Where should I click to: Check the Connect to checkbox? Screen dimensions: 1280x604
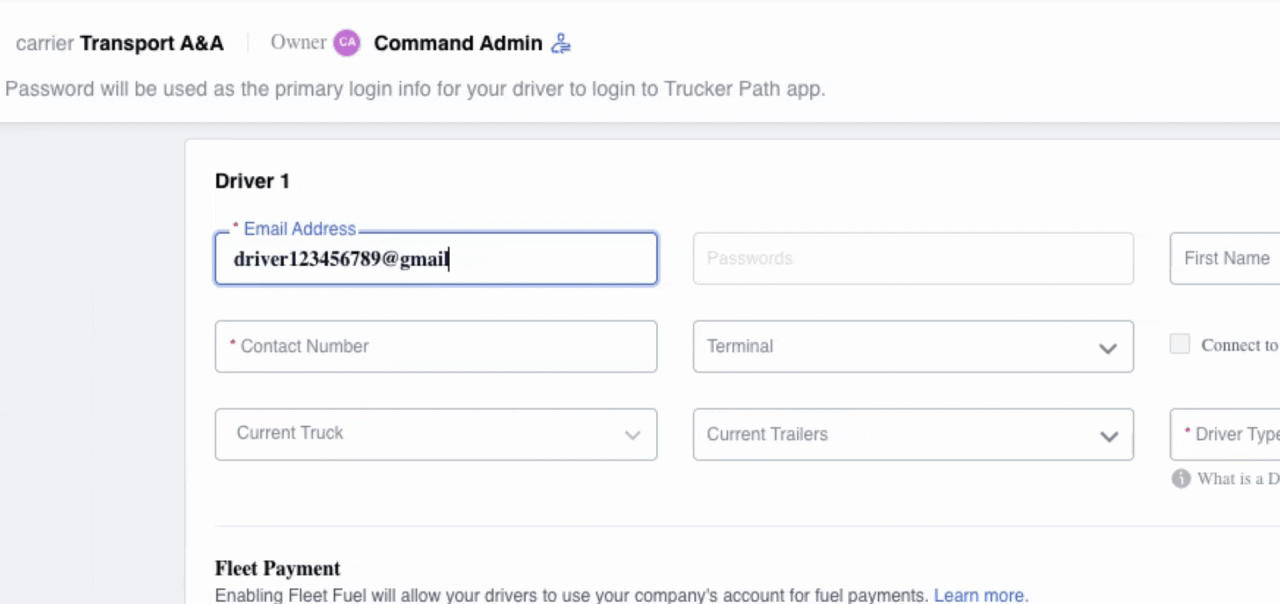pos(1179,344)
